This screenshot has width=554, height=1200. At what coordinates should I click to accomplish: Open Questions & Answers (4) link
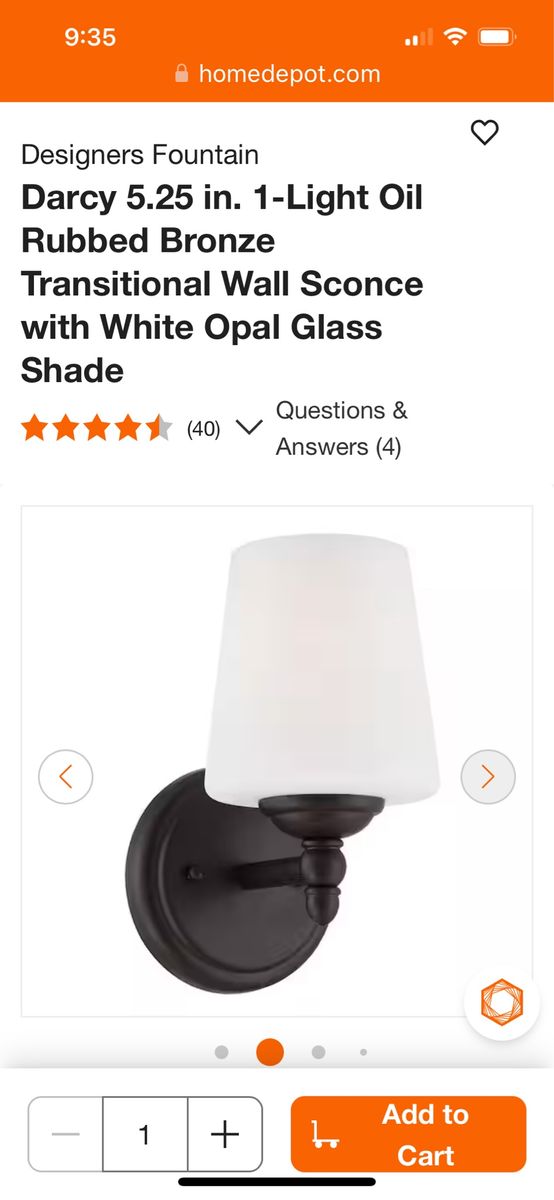342,429
